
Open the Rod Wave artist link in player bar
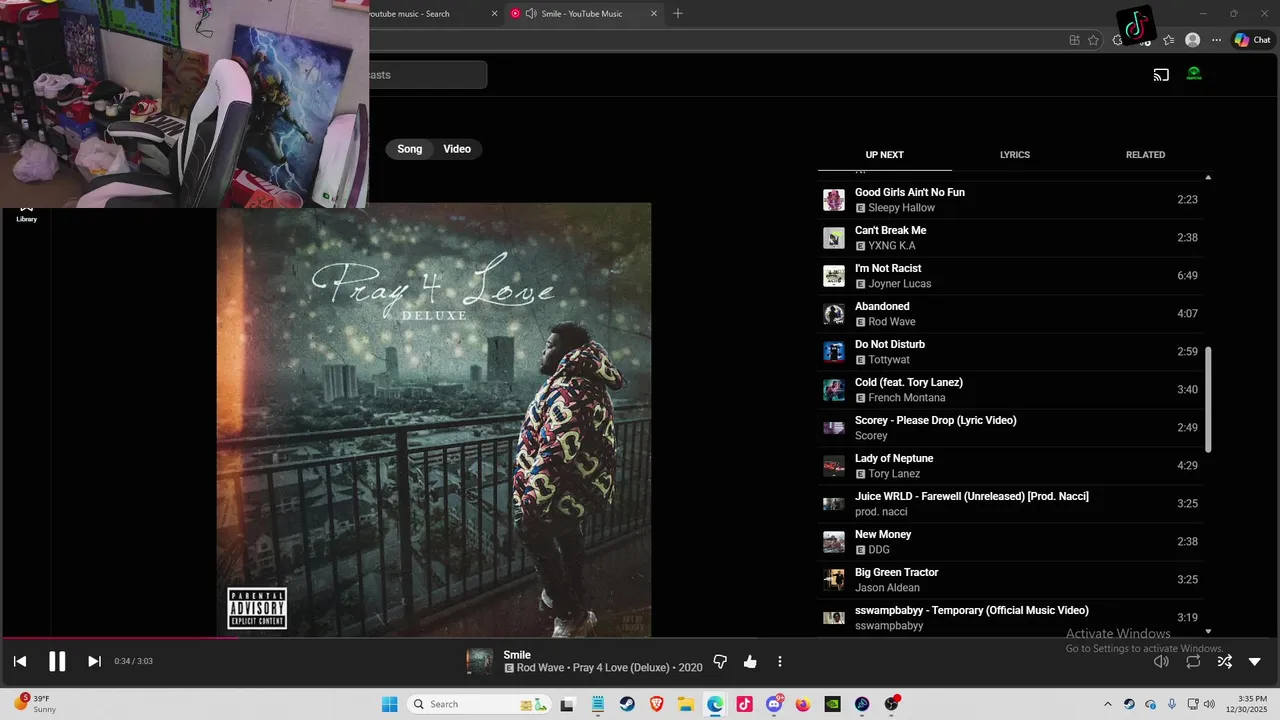click(540, 668)
